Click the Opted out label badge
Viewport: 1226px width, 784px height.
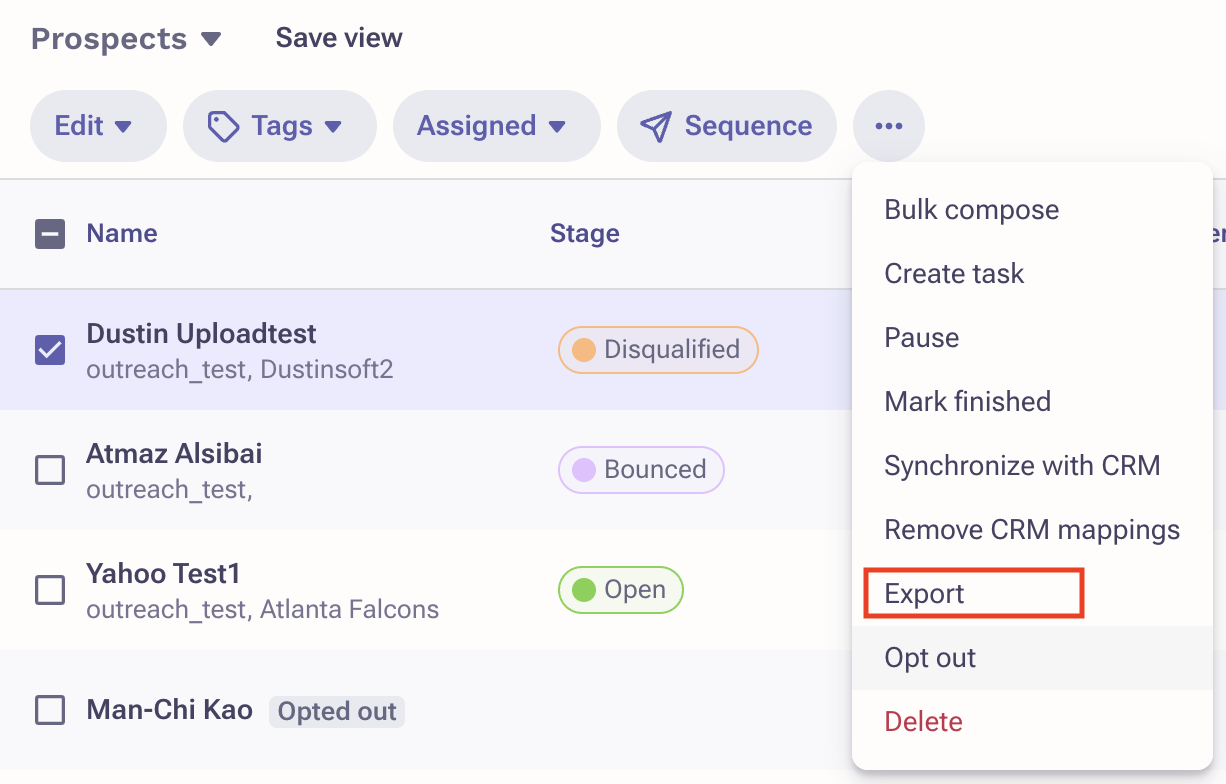pos(337,712)
